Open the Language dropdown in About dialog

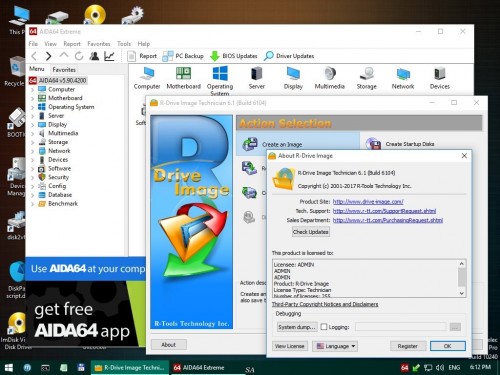coord(335,346)
